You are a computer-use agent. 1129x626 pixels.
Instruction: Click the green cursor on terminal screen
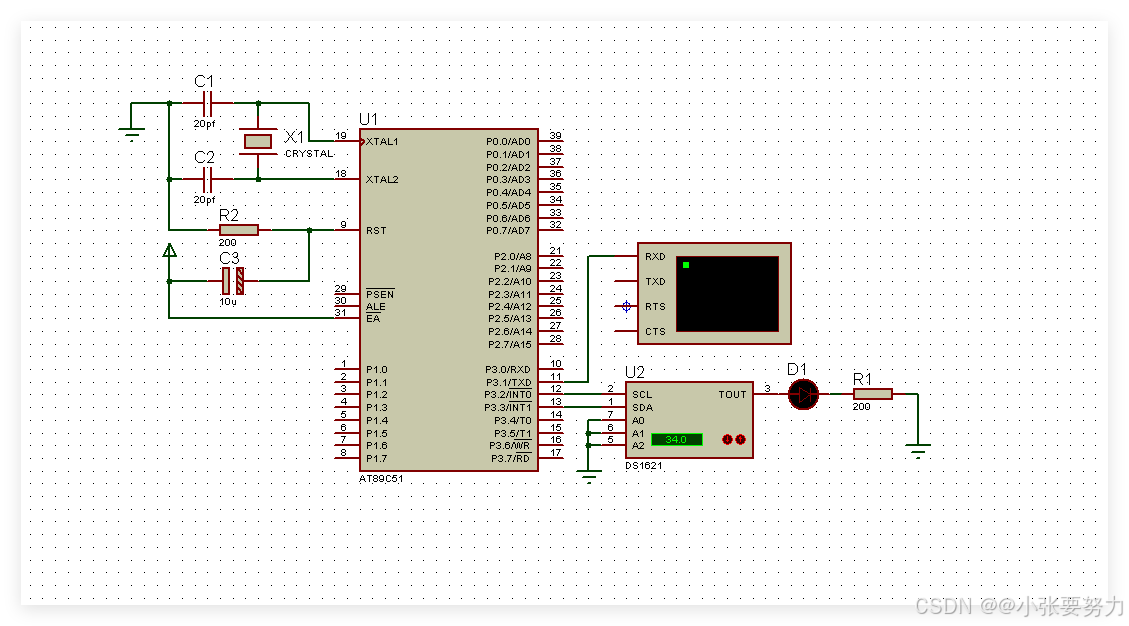click(686, 265)
